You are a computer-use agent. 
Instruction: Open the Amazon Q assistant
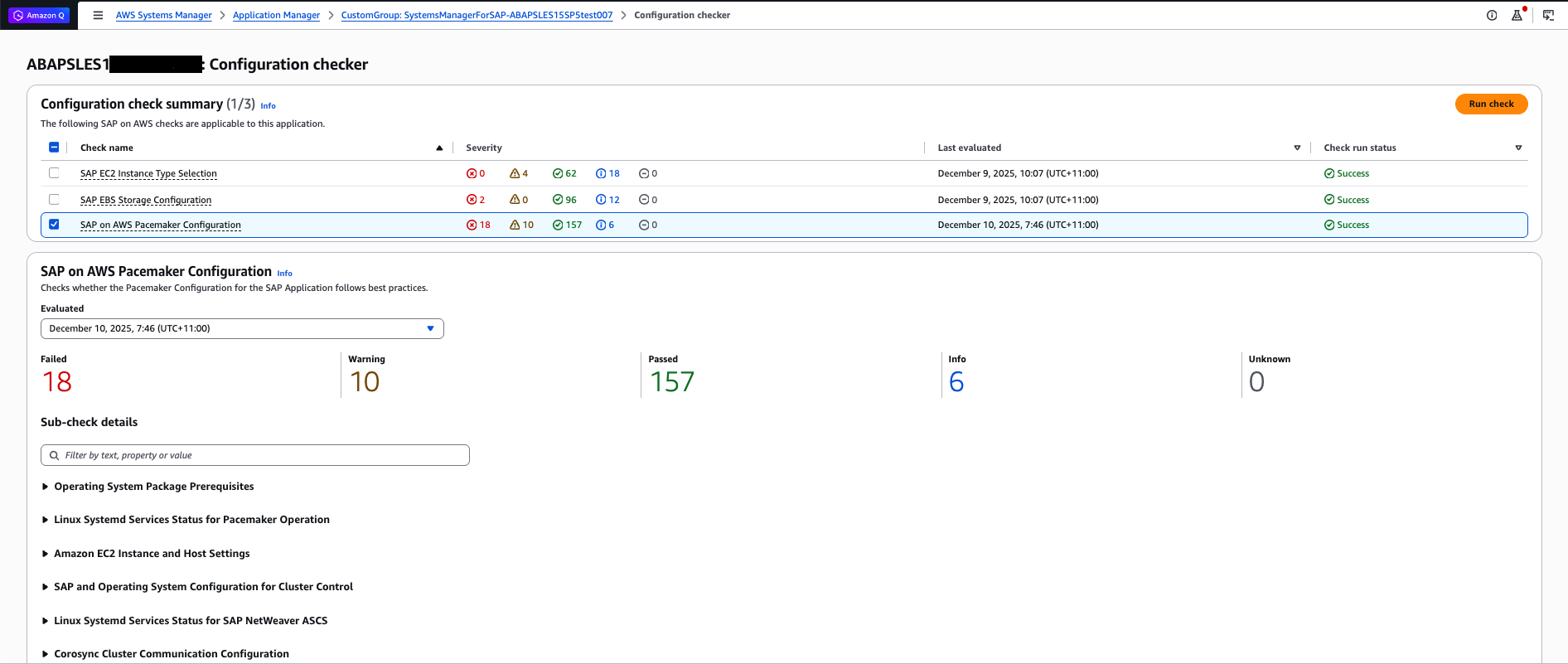39,15
